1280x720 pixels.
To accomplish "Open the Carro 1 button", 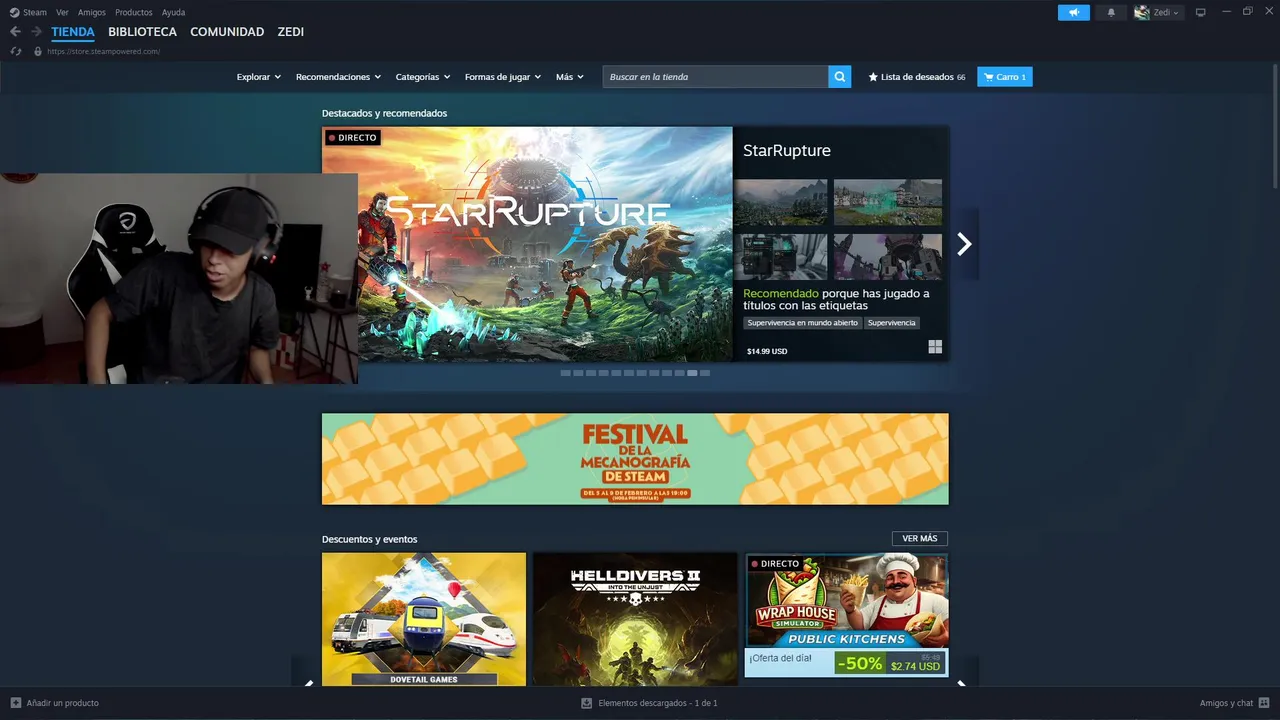I will (x=1005, y=77).
